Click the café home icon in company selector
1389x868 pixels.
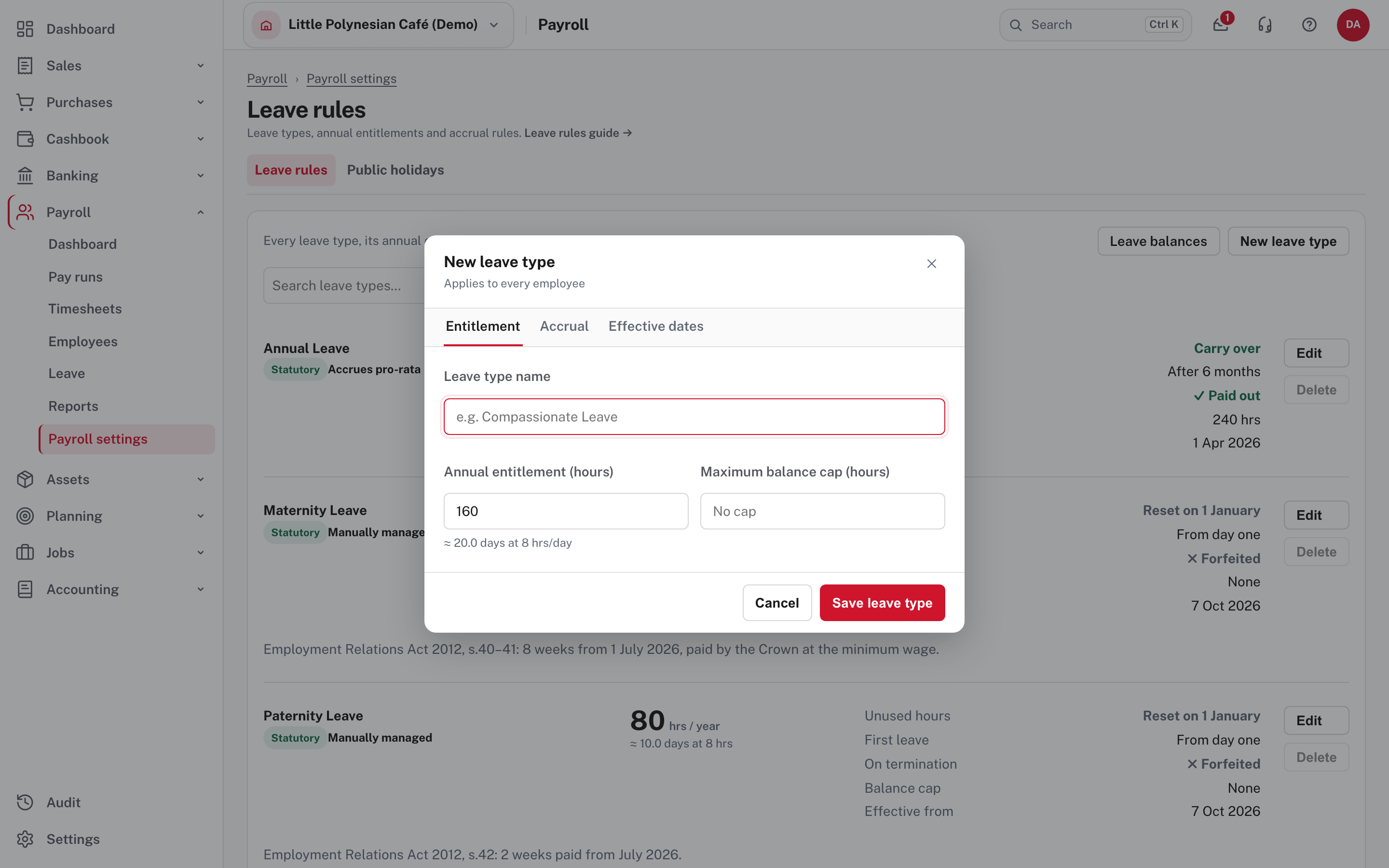(266, 25)
